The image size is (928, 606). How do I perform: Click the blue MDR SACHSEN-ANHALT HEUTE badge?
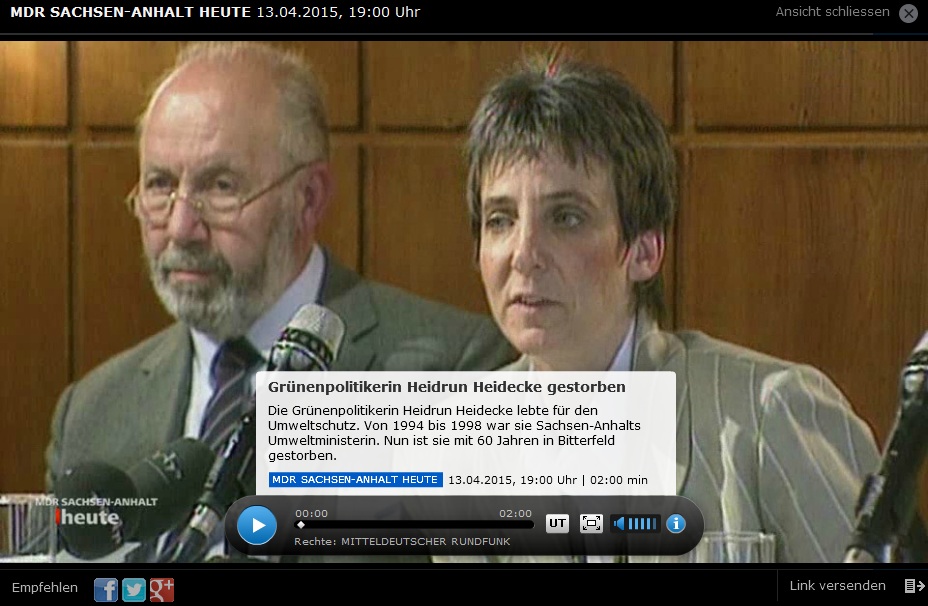coord(355,480)
